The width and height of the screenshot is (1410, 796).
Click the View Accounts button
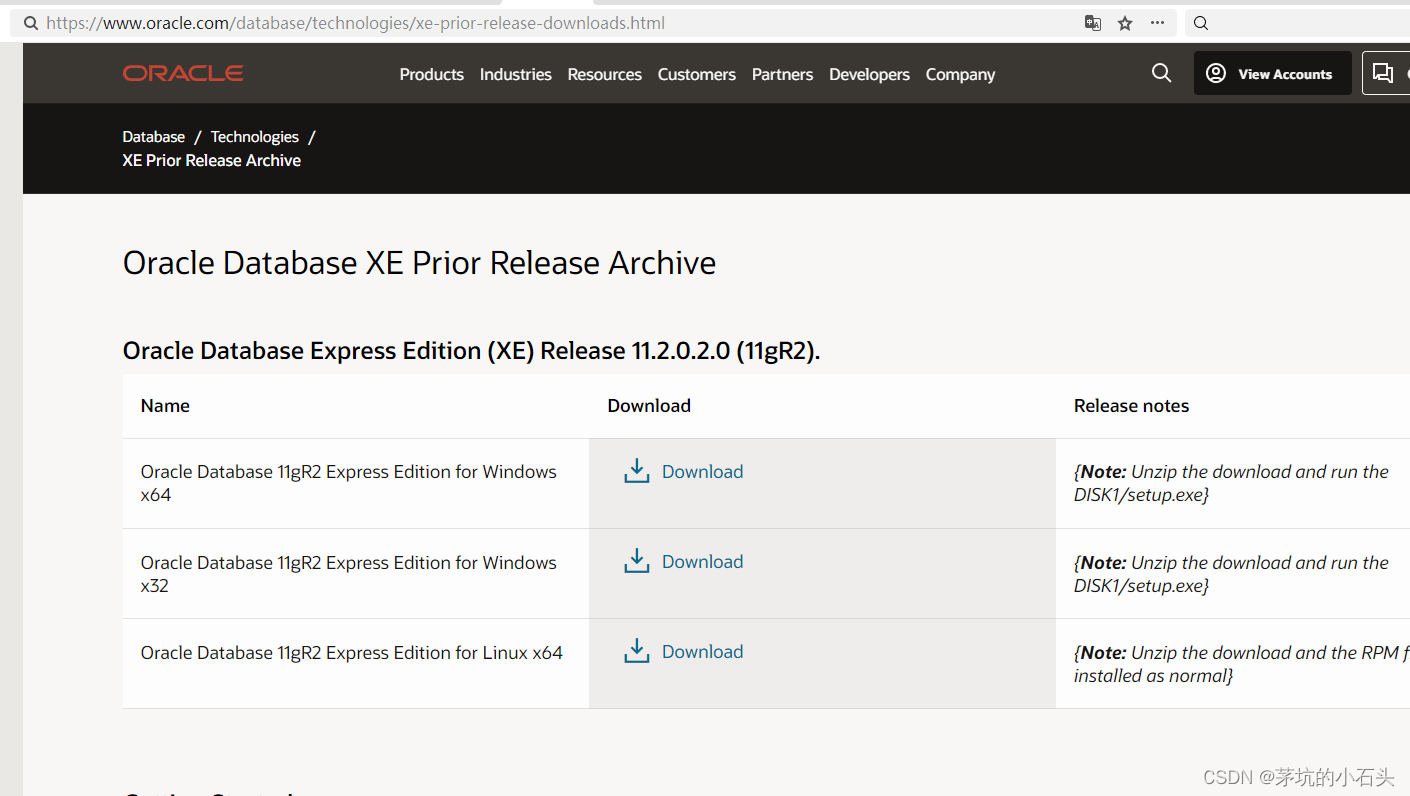point(1272,73)
